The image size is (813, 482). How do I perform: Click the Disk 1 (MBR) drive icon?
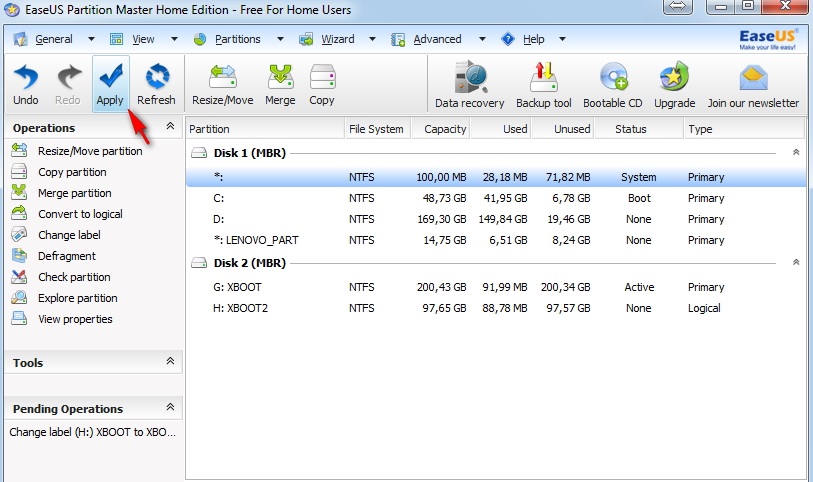pos(199,153)
